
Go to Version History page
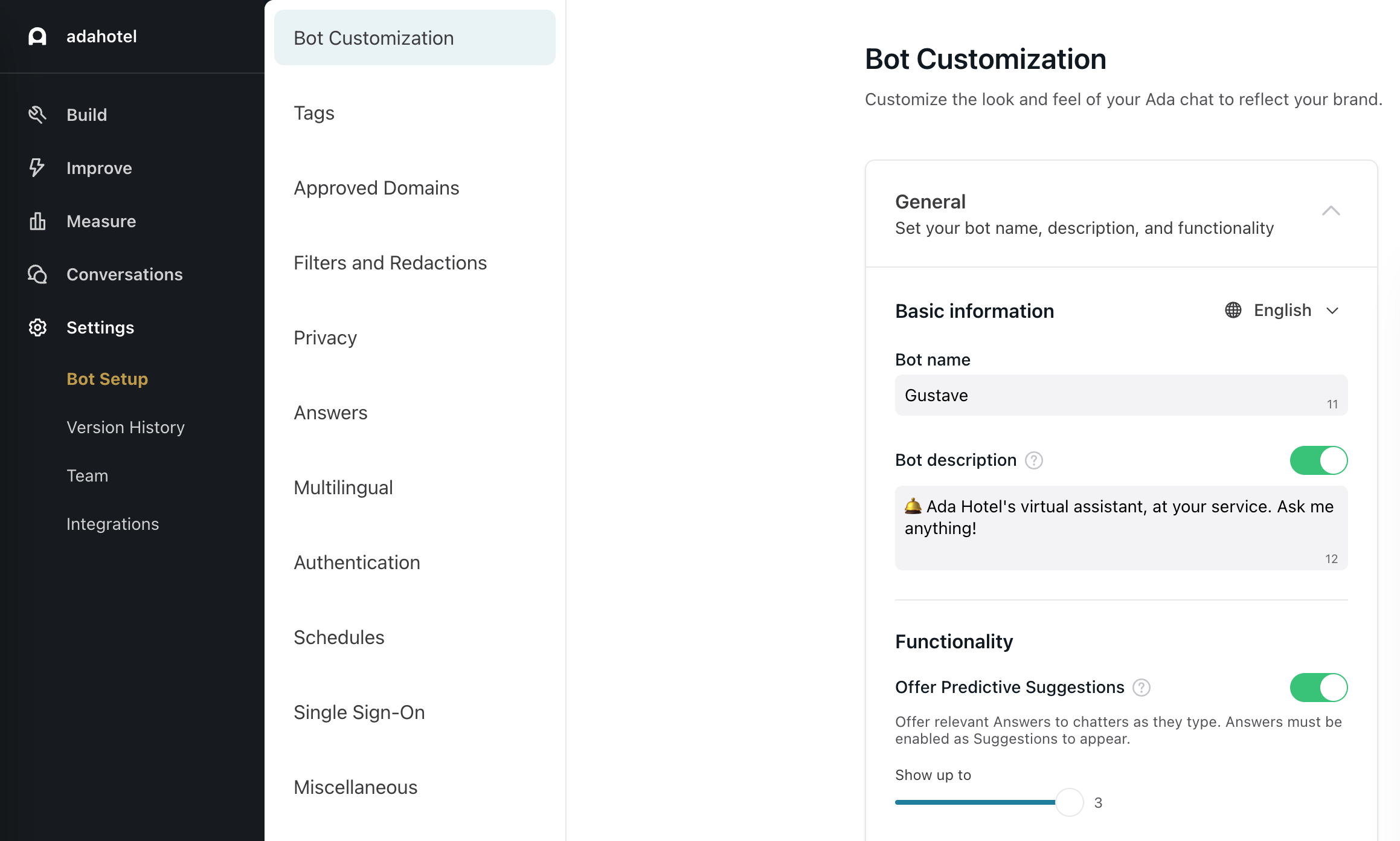[126, 427]
